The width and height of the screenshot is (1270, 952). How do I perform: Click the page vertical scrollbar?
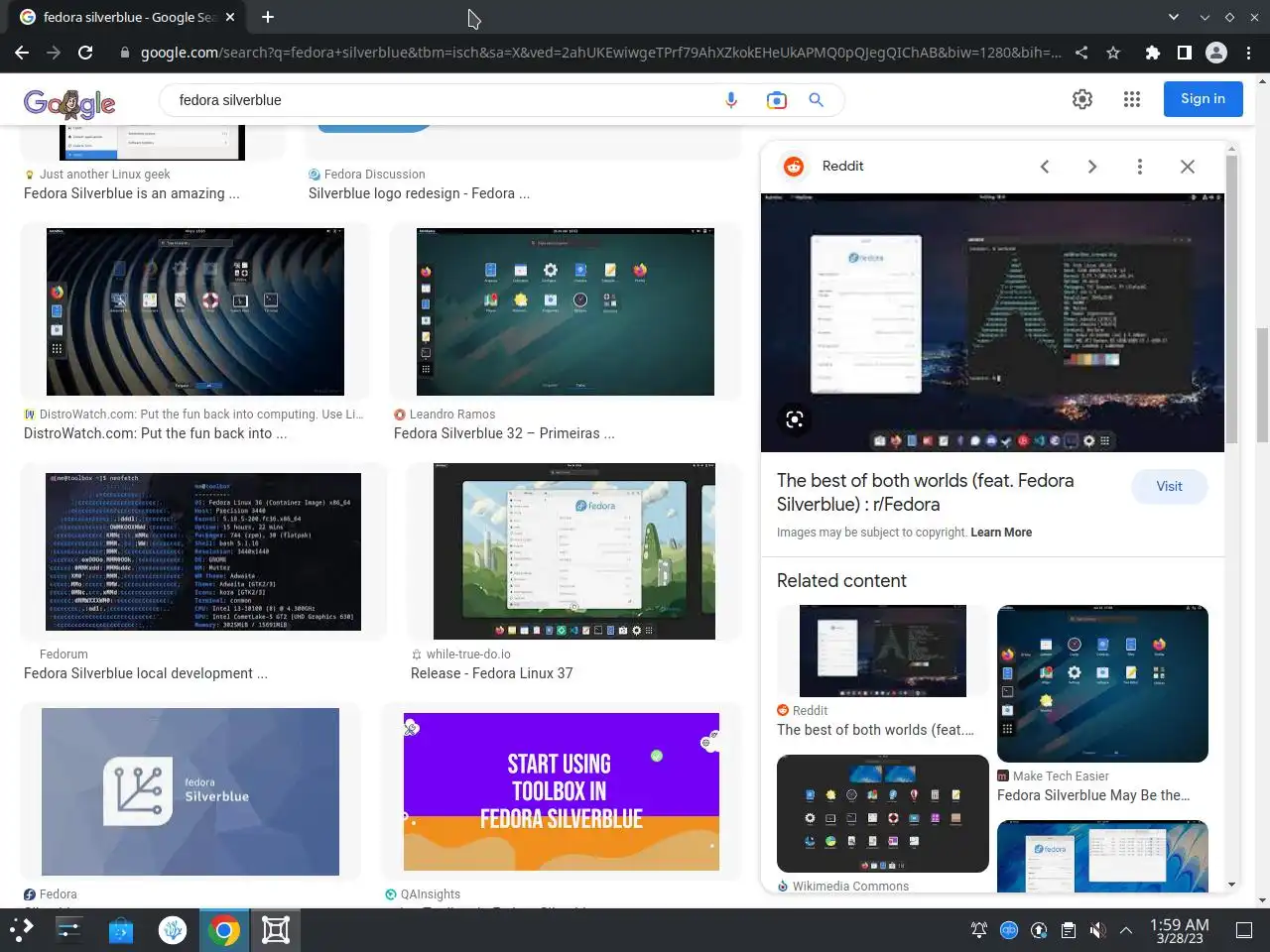point(1262,385)
